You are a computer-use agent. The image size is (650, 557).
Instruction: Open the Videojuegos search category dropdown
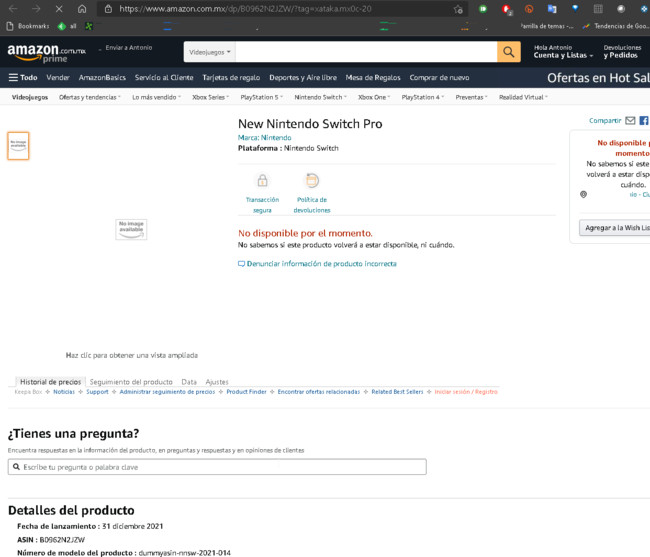tap(210, 52)
